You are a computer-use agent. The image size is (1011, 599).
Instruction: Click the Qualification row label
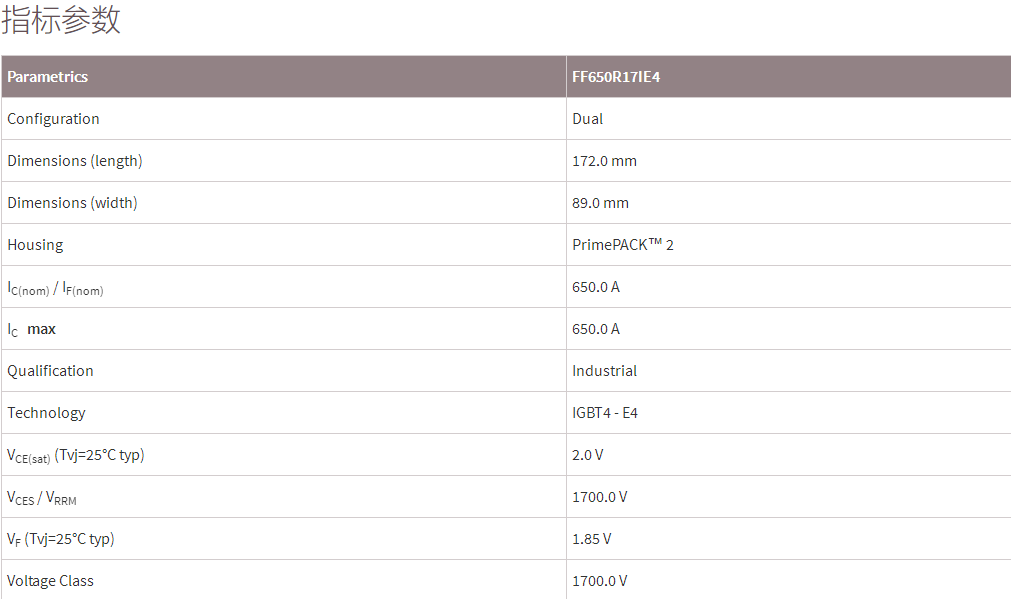(x=50, y=371)
